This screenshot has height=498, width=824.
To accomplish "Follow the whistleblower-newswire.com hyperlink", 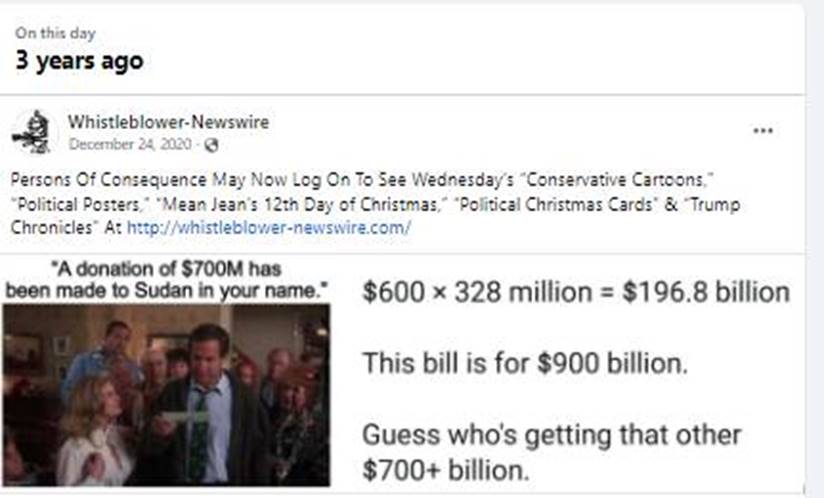I will [269, 227].
